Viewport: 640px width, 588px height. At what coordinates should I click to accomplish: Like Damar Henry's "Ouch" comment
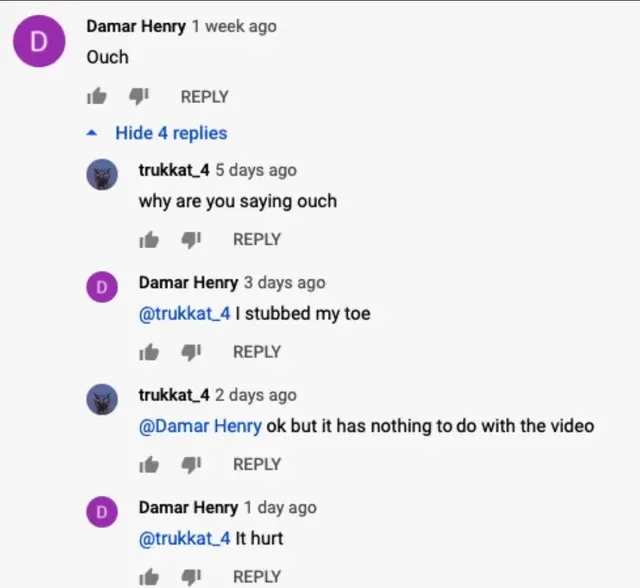click(x=97, y=97)
